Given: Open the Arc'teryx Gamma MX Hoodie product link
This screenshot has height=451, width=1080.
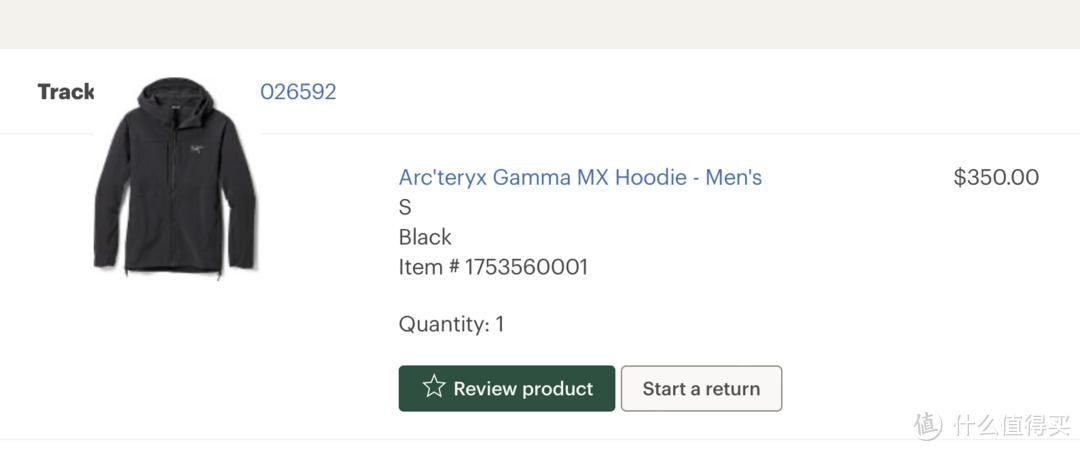Looking at the screenshot, I should point(580,178).
